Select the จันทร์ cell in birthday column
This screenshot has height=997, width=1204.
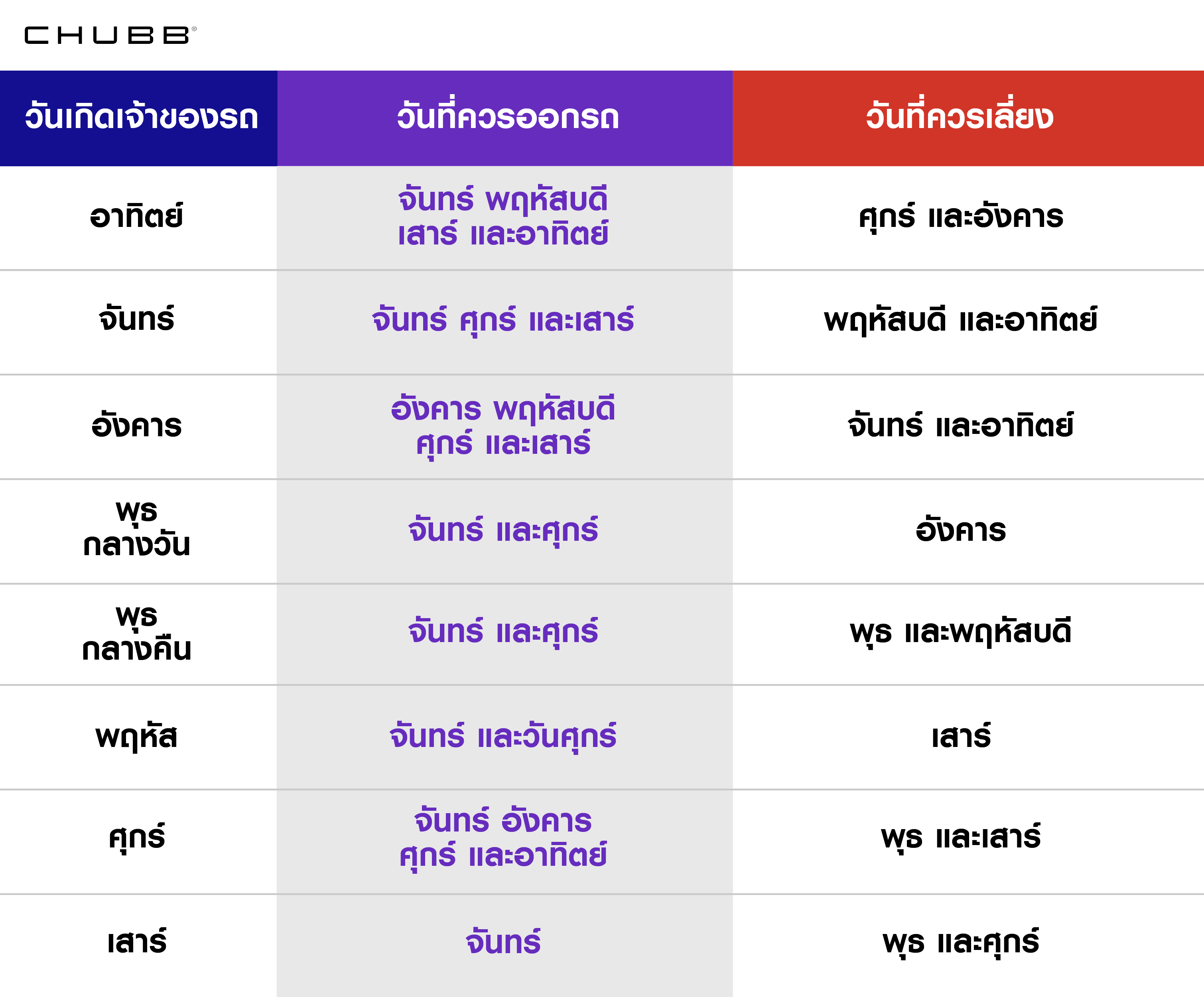click(136, 319)
